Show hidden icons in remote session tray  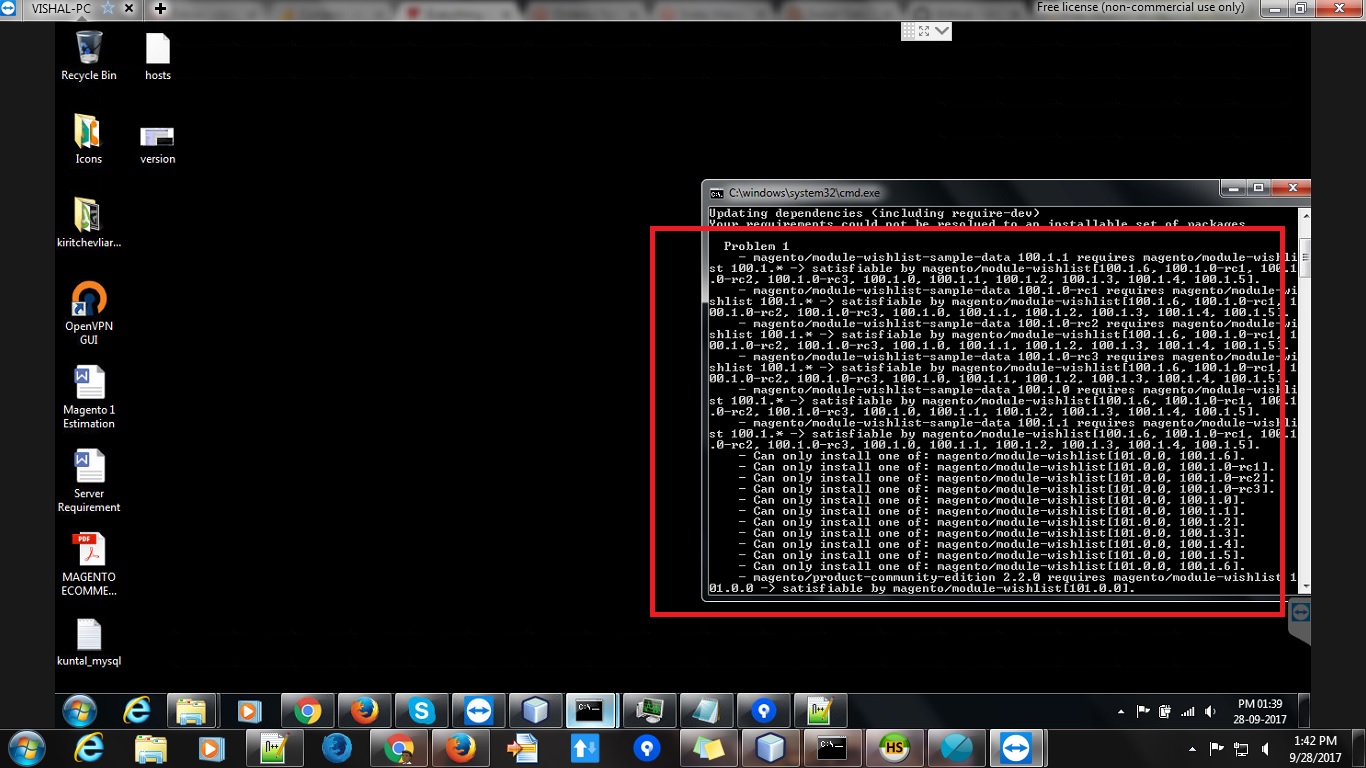click(1120, 711)
